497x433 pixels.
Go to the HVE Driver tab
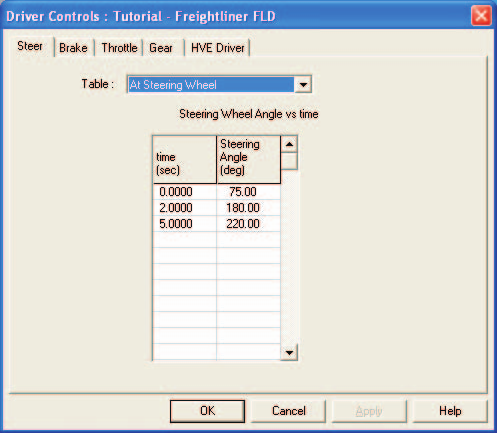click(x=217, y=48)
